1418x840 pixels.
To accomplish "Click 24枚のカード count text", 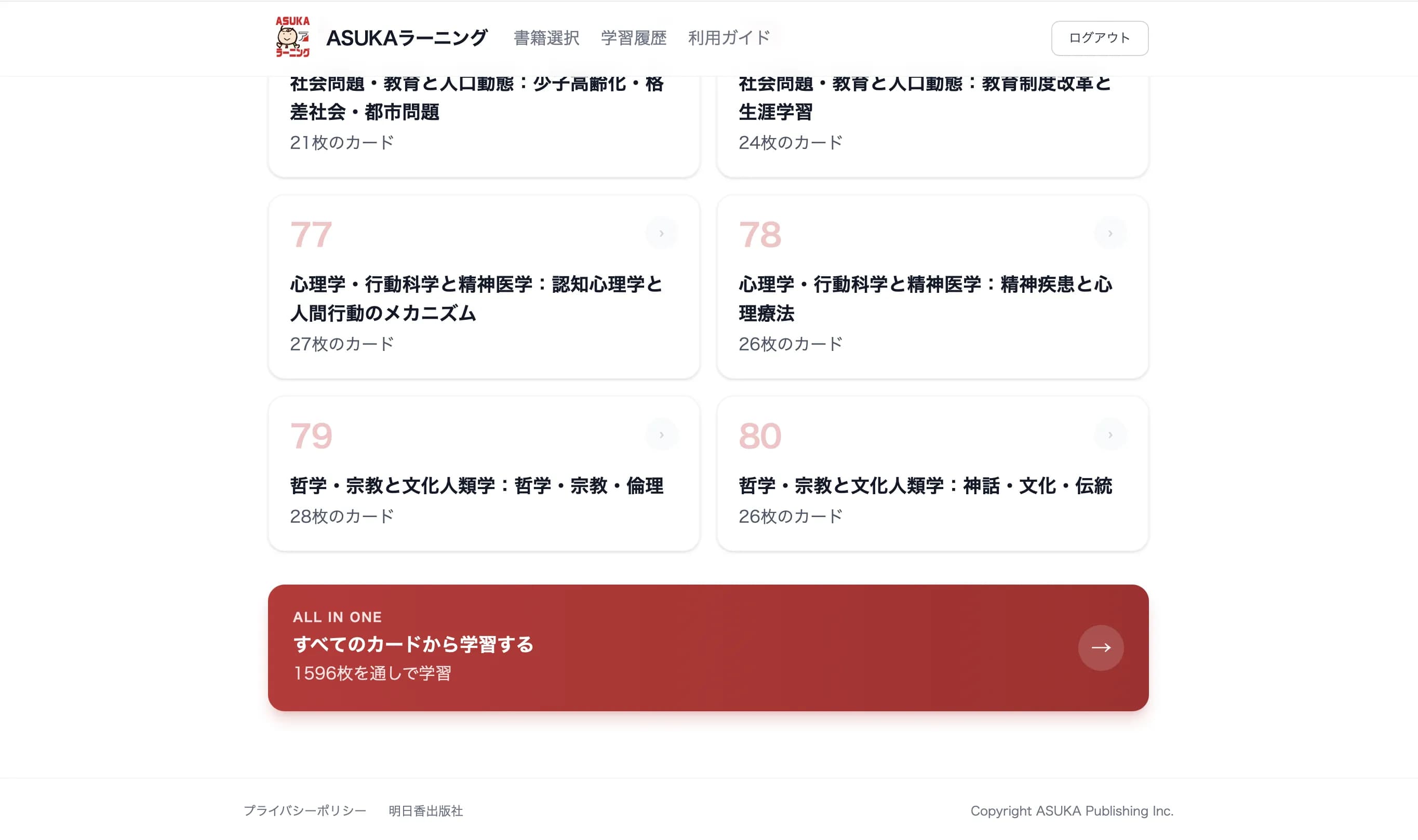I will tap(790, 142).
